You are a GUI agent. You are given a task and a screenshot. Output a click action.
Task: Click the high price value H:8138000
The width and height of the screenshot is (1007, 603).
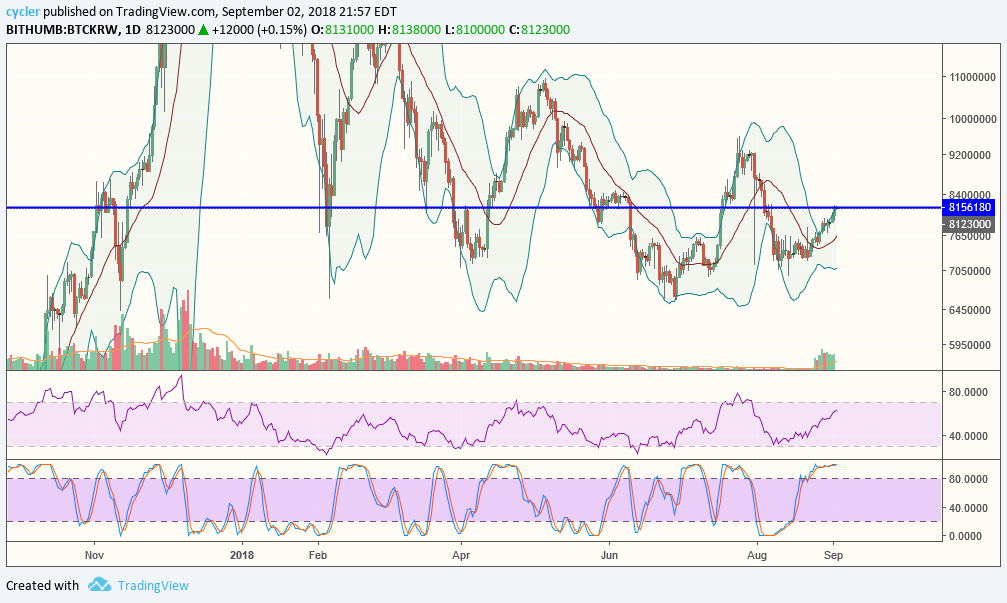(409, 30)
